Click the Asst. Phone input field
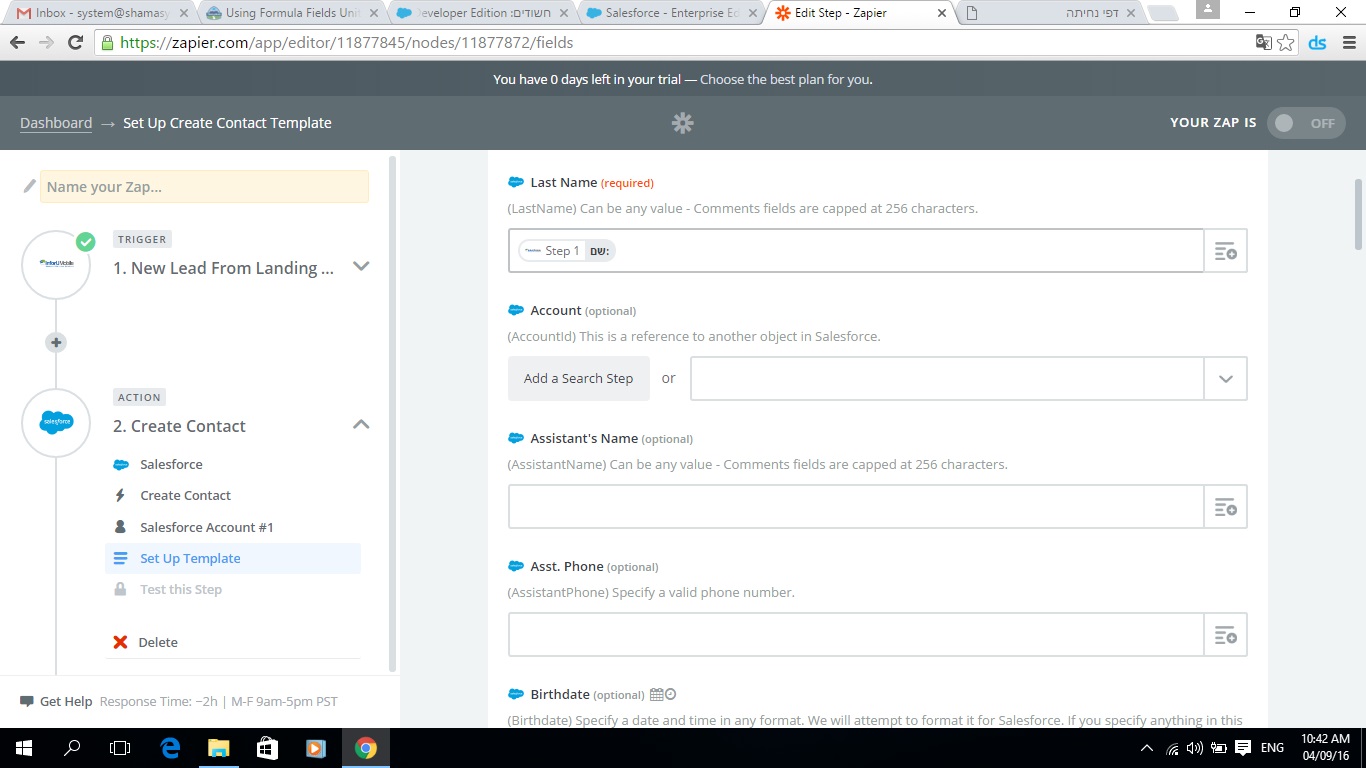 [x=856, y=635]
